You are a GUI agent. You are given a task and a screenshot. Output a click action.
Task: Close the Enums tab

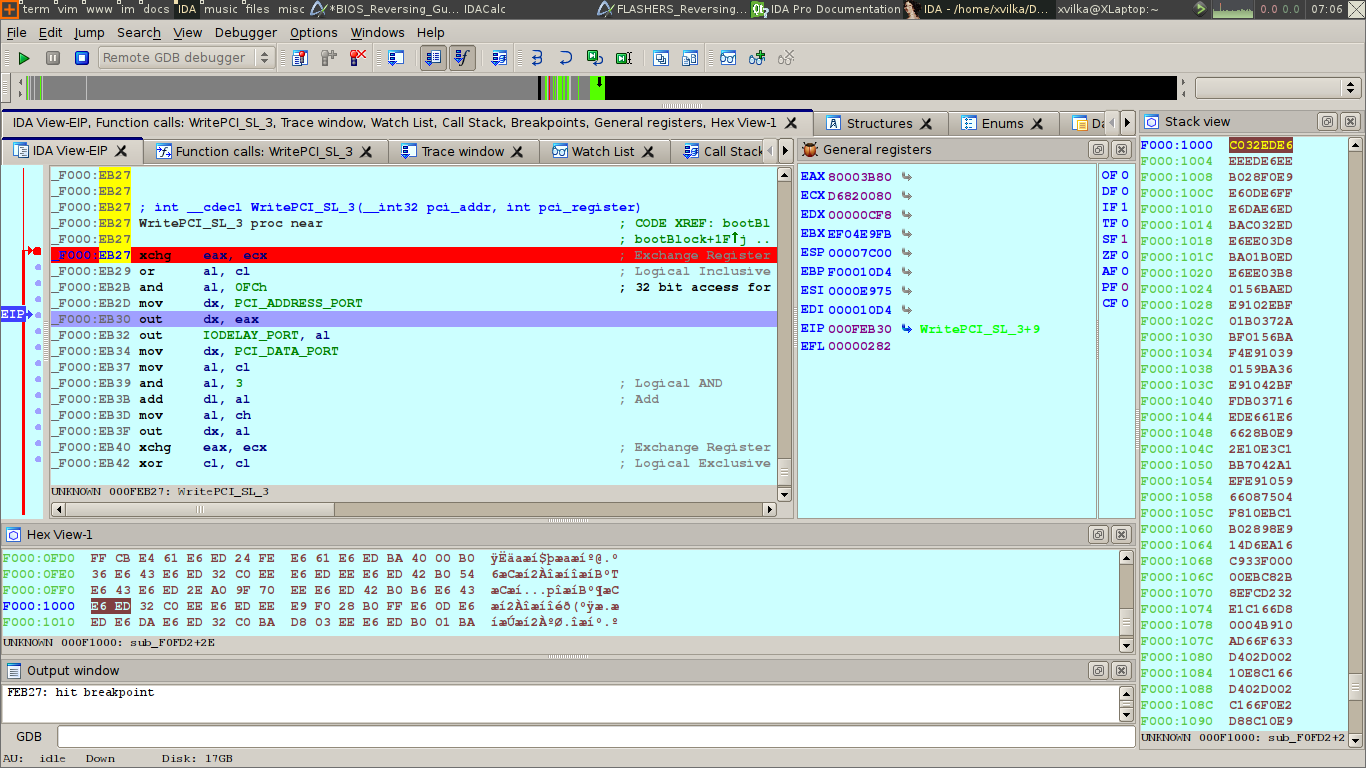click(x=1038, y=124)
